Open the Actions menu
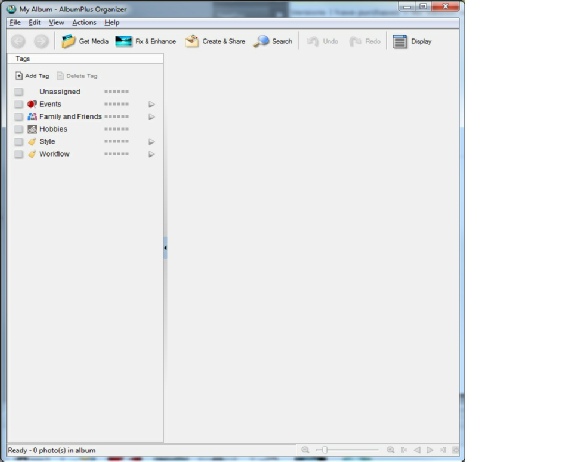Screen dimensions: 584x462 click(x=84, y=23)
